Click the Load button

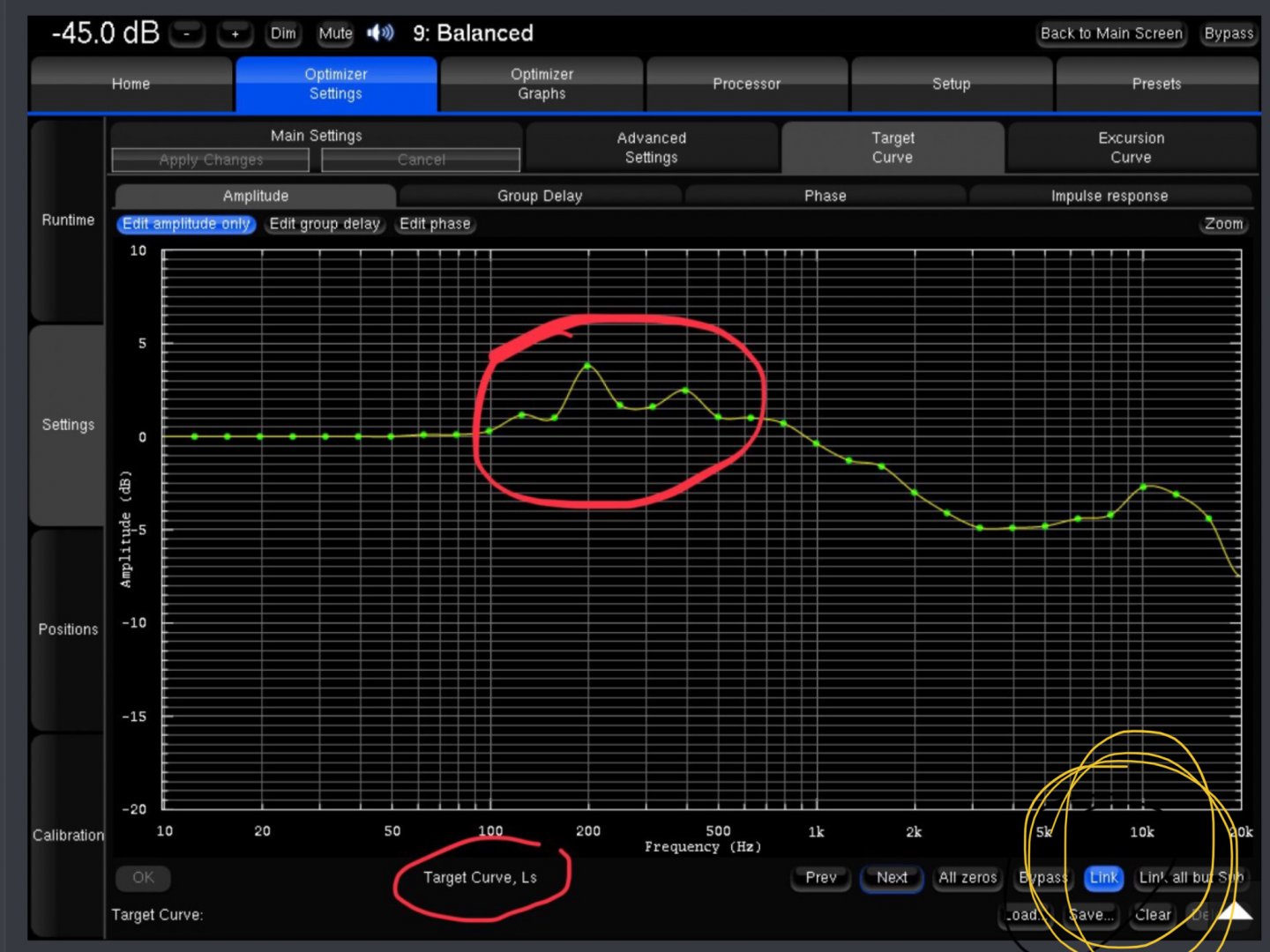(1025, 914)
